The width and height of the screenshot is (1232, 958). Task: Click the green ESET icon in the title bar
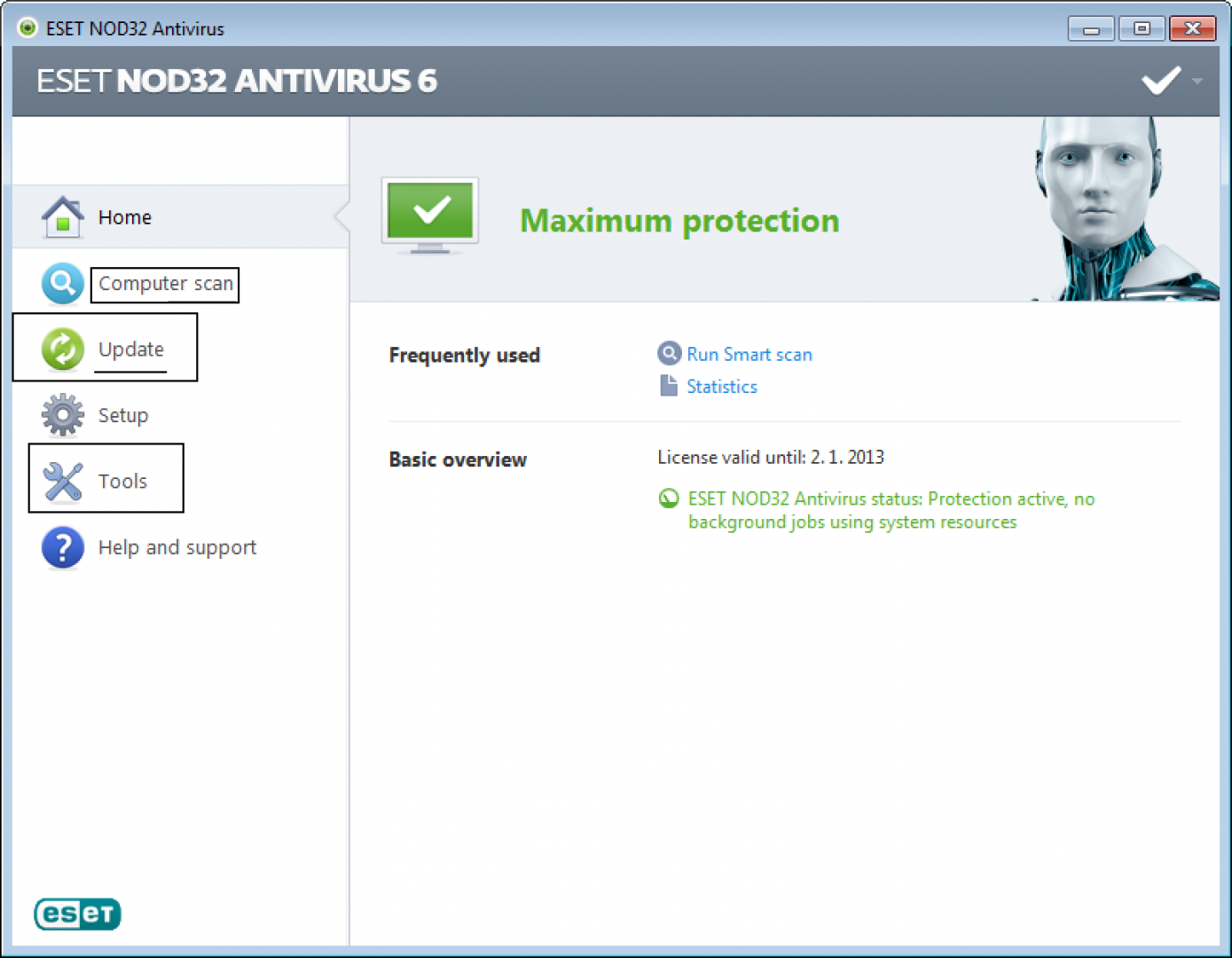(26, 27)
